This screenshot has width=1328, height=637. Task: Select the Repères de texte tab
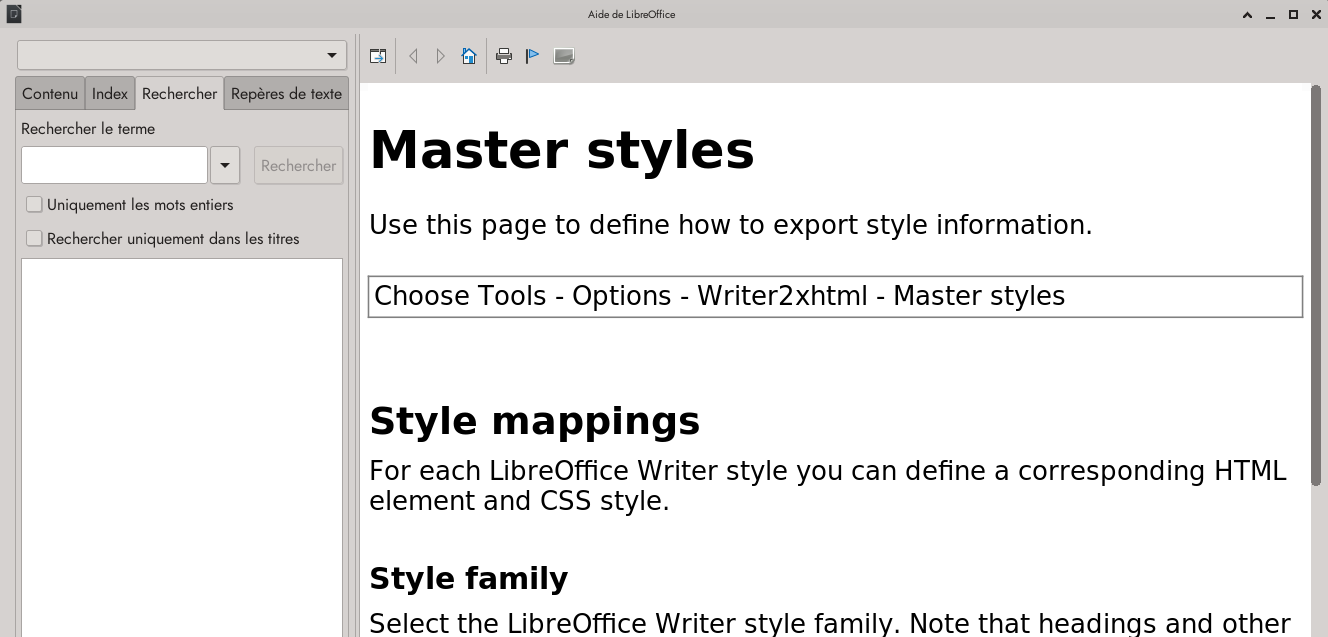pos(286,94)
